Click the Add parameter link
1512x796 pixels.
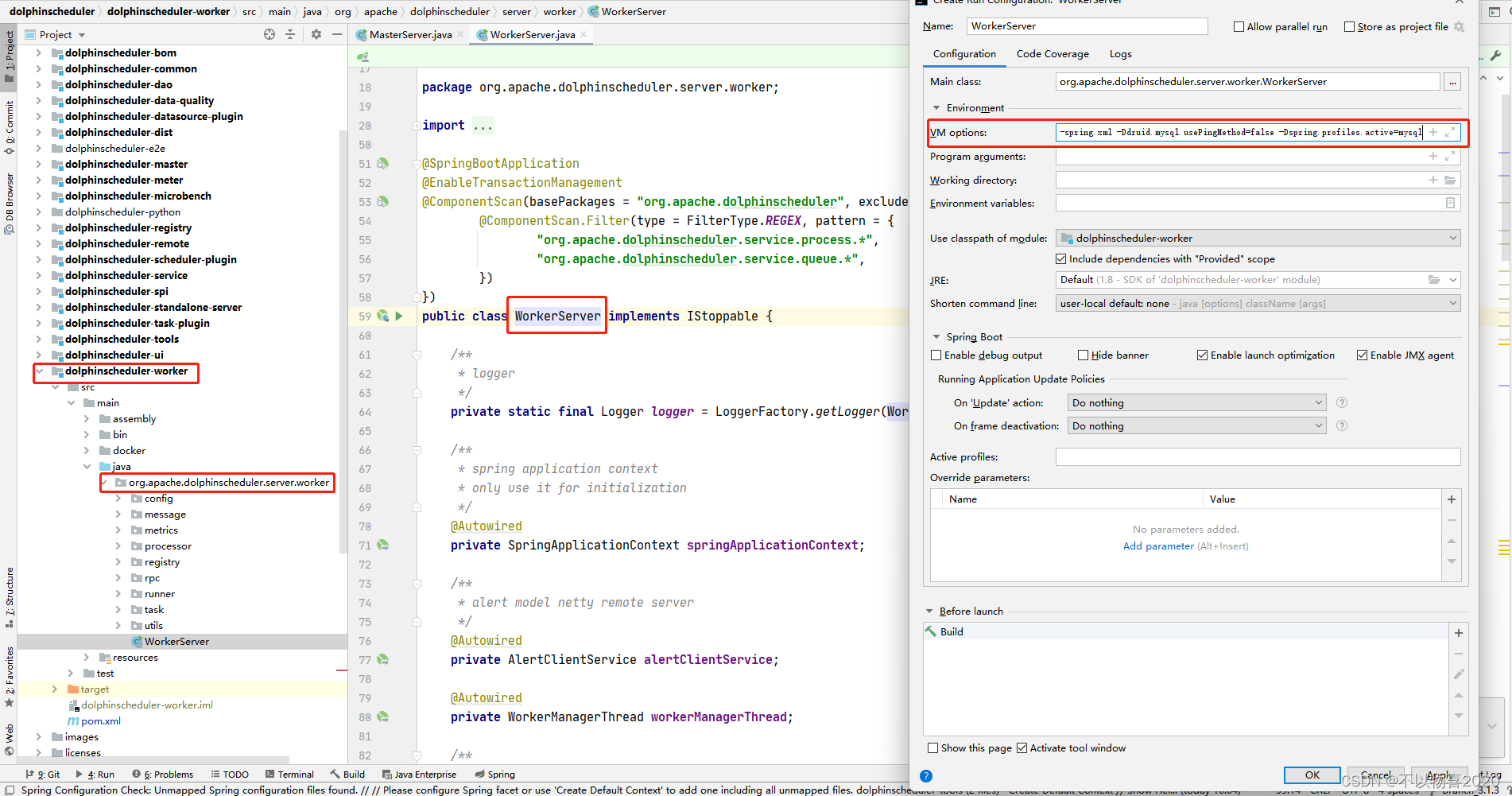click(1157, 546)
